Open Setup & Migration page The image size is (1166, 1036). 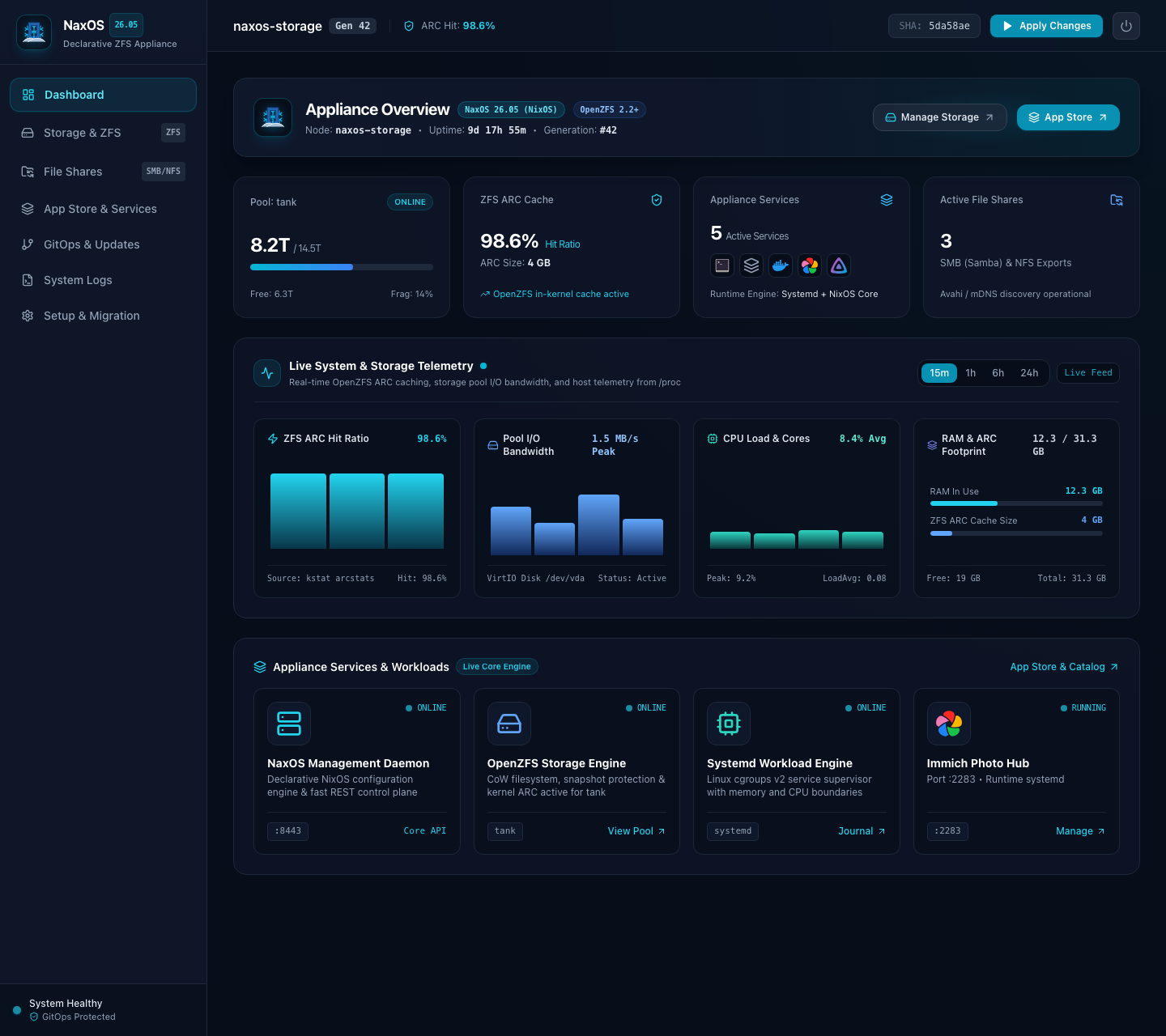tap(103, 316)
